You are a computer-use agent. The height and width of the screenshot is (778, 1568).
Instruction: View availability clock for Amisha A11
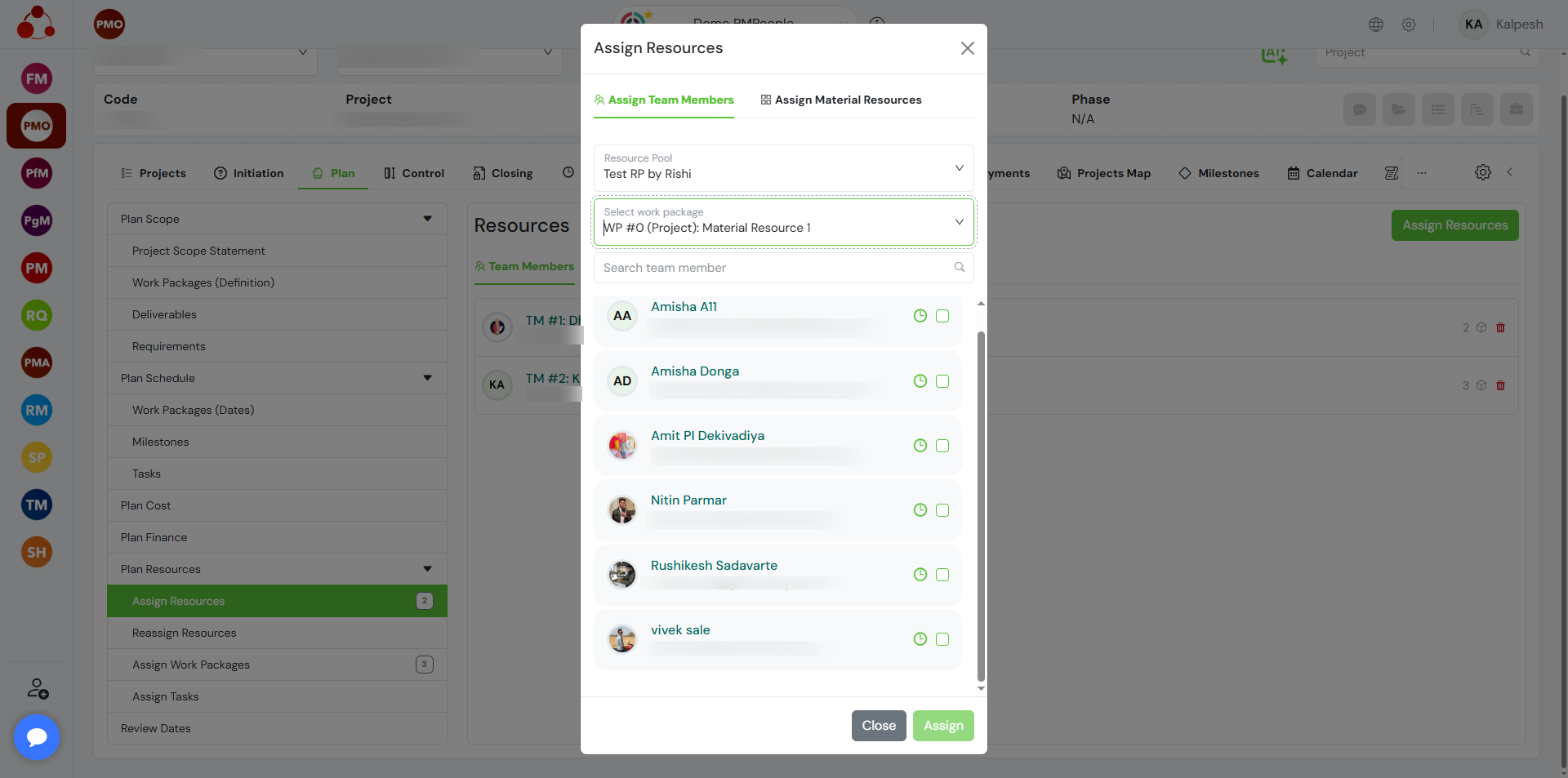click(920, 316)
